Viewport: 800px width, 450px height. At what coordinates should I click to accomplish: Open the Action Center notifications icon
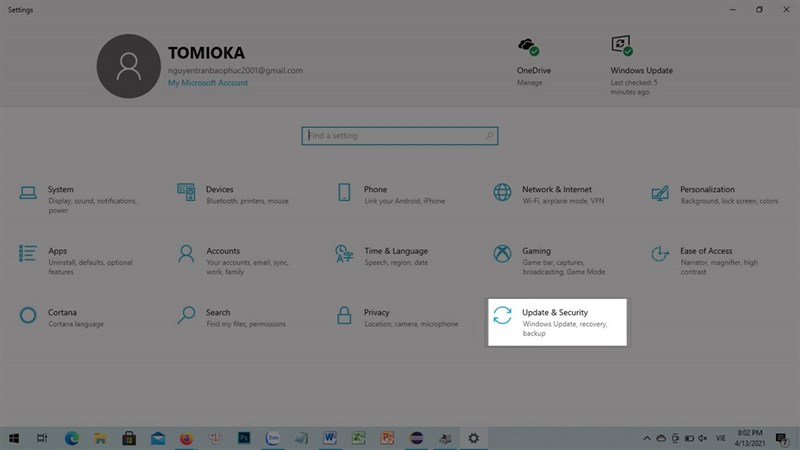tap(781, 438)
